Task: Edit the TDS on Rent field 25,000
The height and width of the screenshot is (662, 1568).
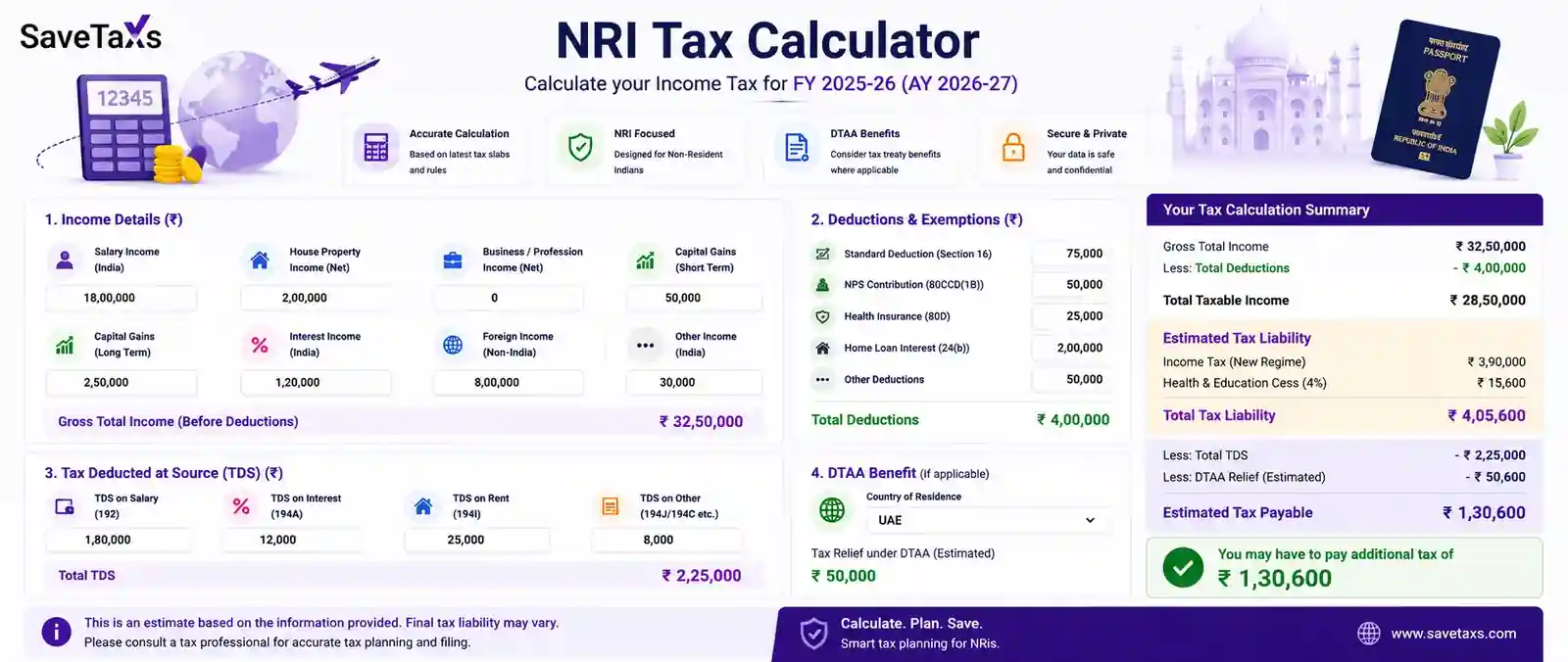Action: pos(477,540)
